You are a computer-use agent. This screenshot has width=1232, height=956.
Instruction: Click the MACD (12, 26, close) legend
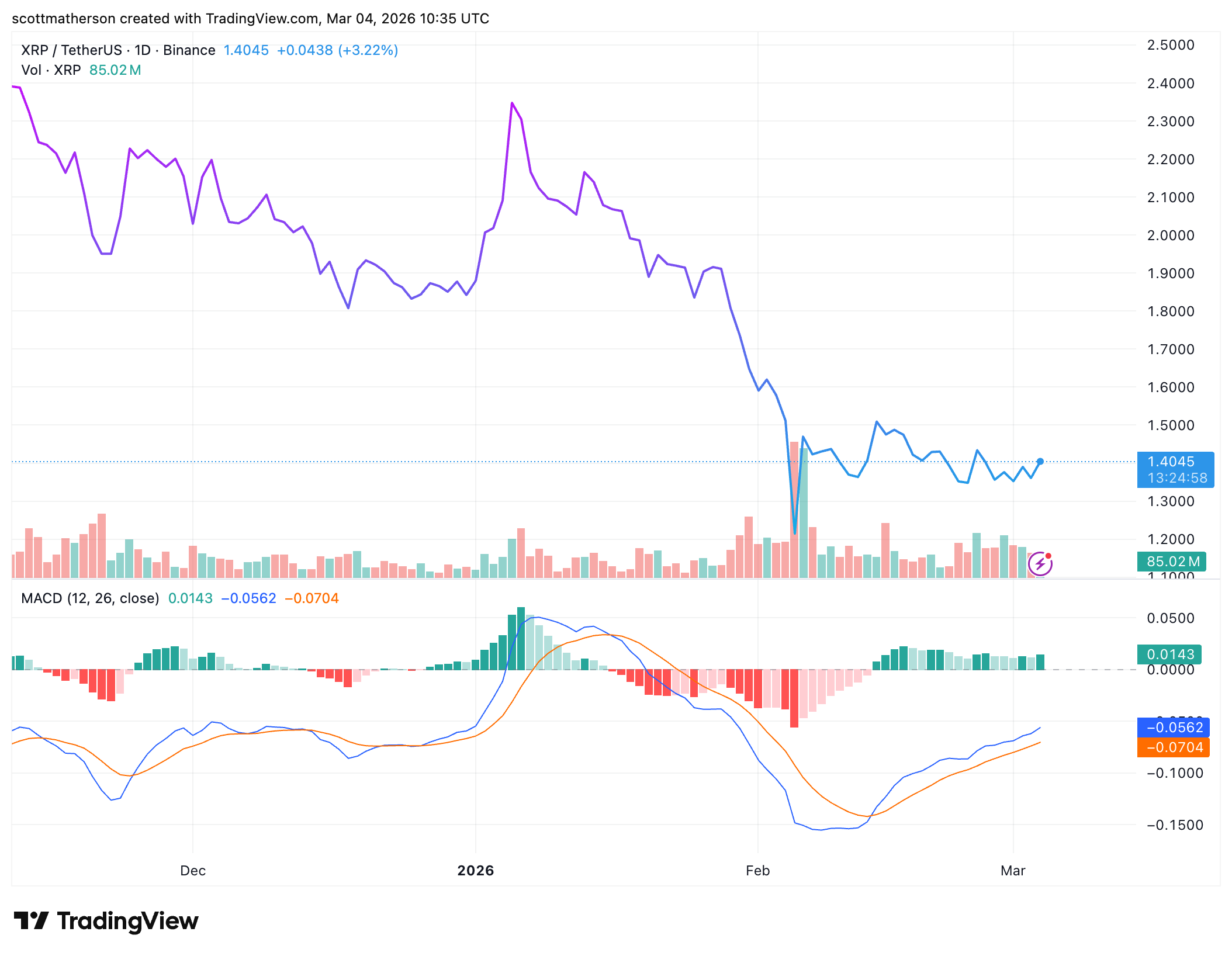coord(90,598)
